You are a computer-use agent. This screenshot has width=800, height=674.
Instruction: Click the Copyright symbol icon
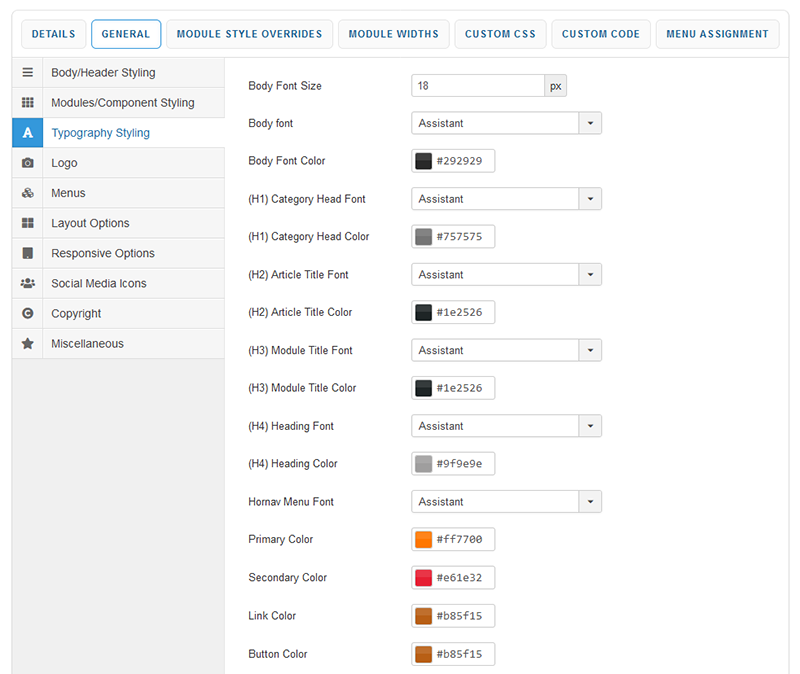pyautogui.click(x=28, y=313)
